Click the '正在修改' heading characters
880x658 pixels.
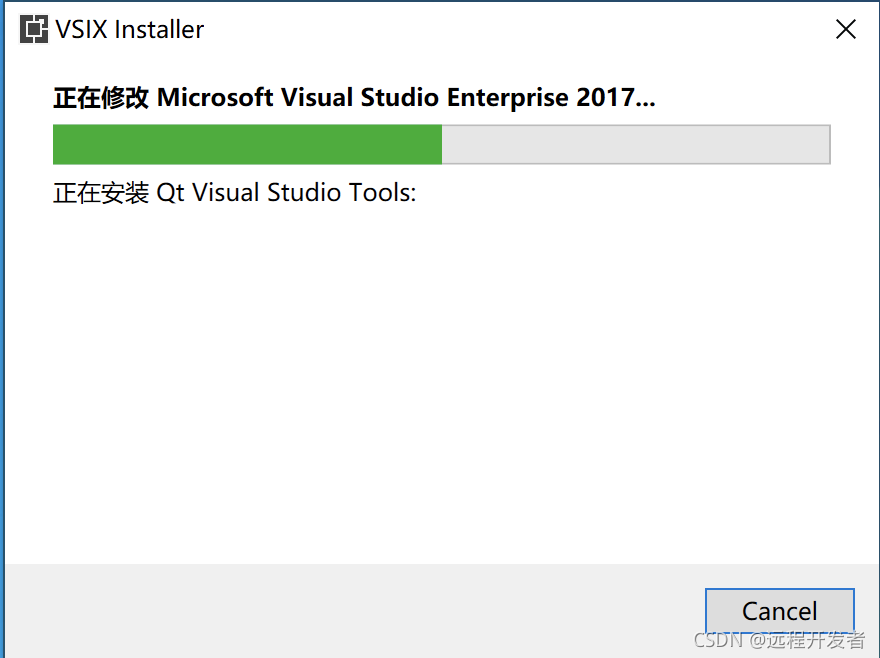pyautogui.click(x=101, y=98)
